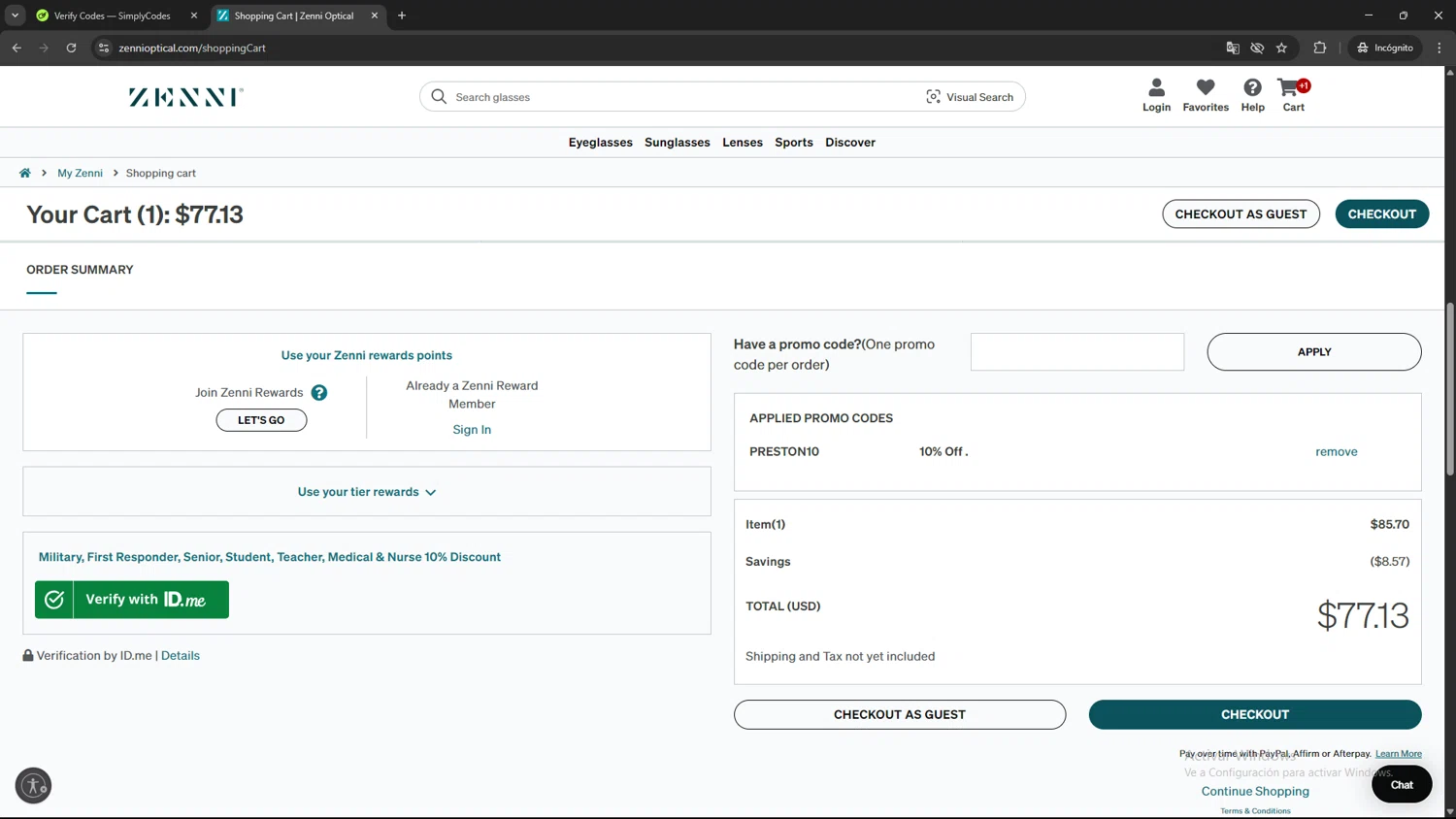The height and width of the screenshot is (819, 1456).
Task: Open a new browser tab
Action: pos(402,16)
